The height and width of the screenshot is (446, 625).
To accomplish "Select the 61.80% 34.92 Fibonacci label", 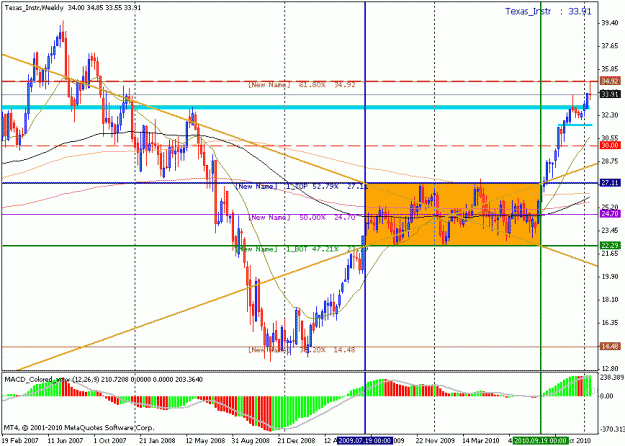I will click(x=301, y=85).
